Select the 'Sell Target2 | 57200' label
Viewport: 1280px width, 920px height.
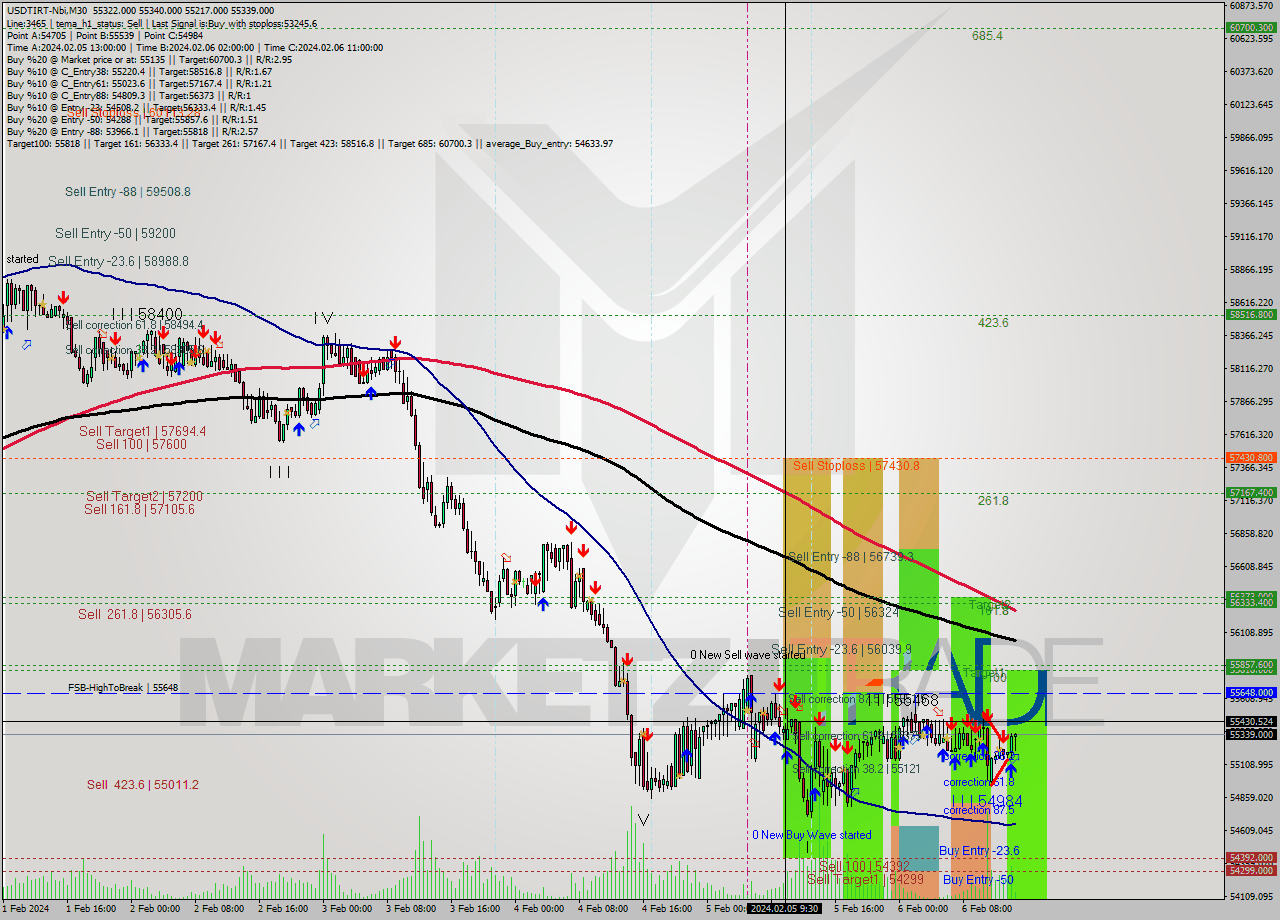pyautogui.click(x=144, y=496)
